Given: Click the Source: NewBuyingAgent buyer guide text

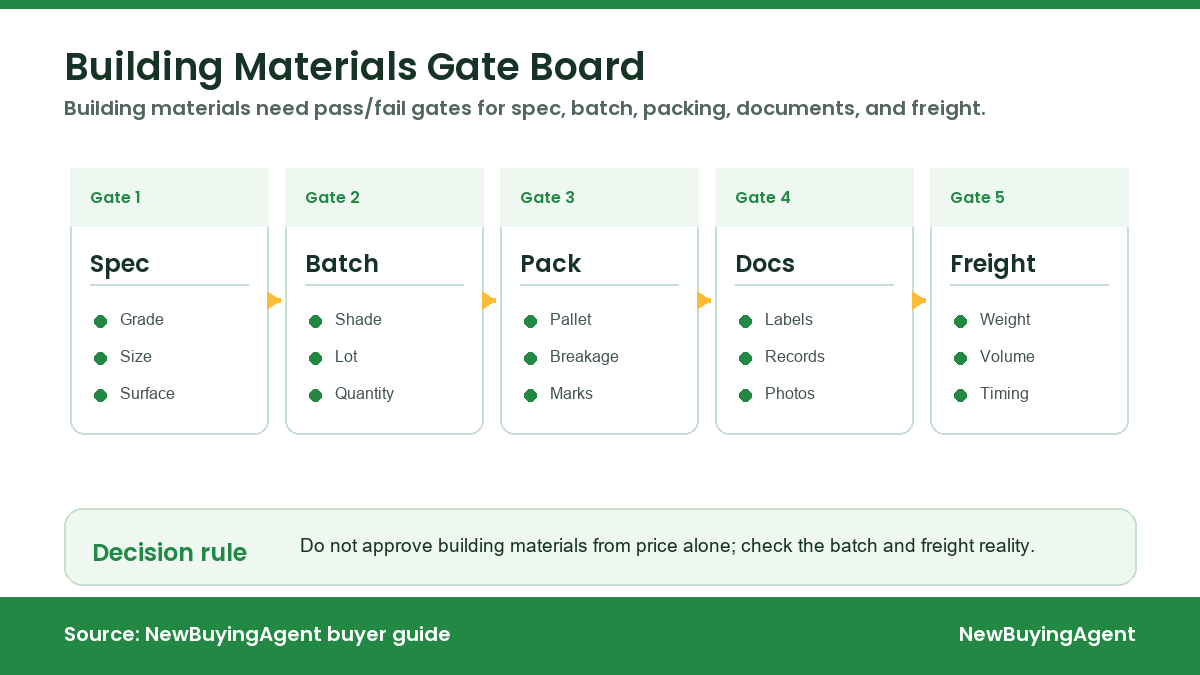Looking at the screenshot, I should pyautogui.click(x=257, y=634).
